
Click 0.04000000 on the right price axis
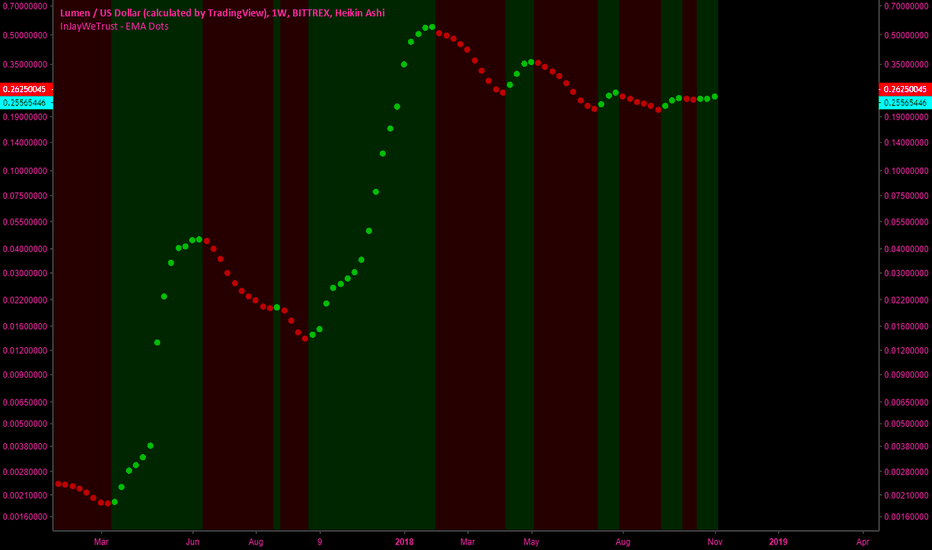(906, 249)
